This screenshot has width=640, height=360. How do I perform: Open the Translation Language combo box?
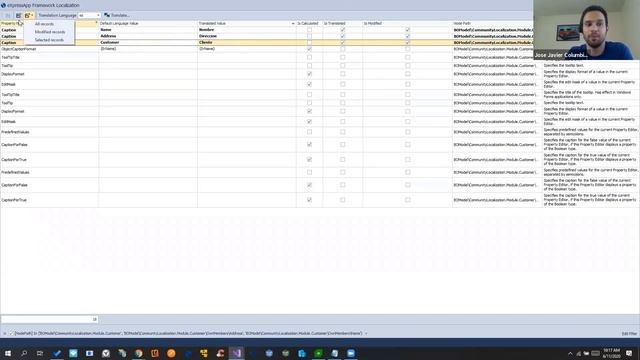click(89, 15)
